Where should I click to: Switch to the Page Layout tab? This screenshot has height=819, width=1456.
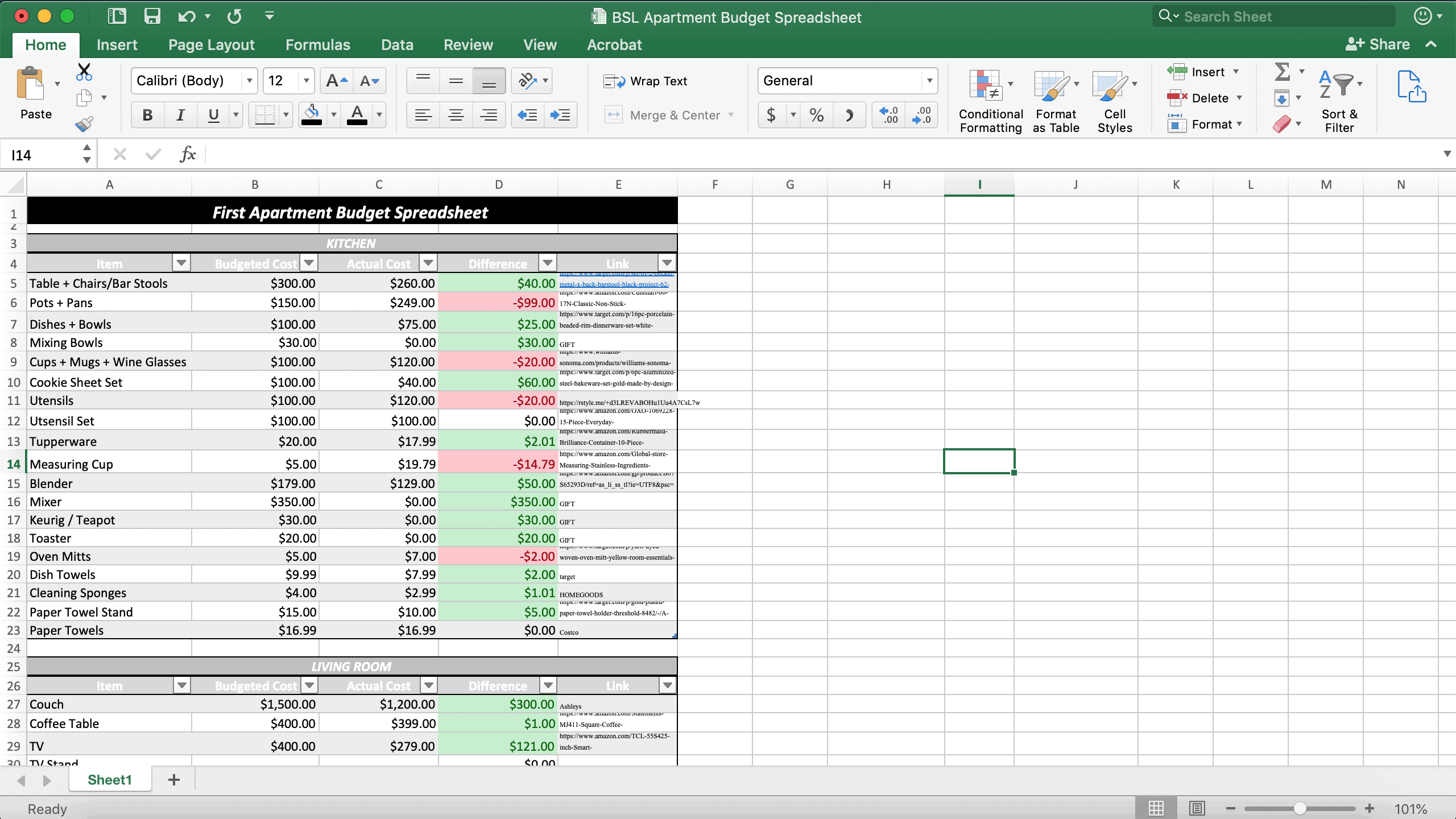coord(211,45)
